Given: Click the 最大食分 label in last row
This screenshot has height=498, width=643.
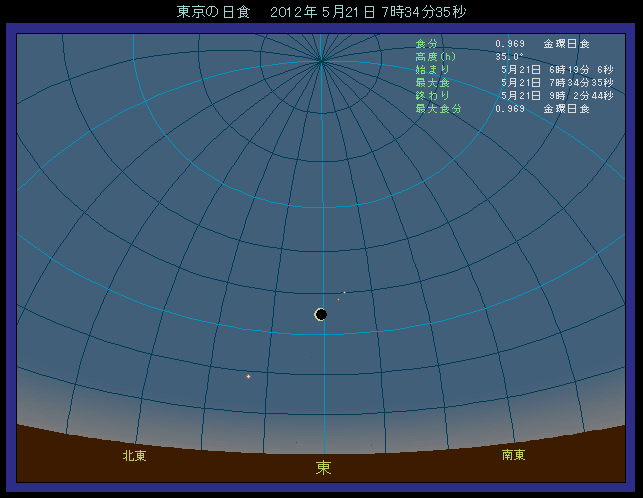Looking at the screenshot, I should tap(438, 108).
